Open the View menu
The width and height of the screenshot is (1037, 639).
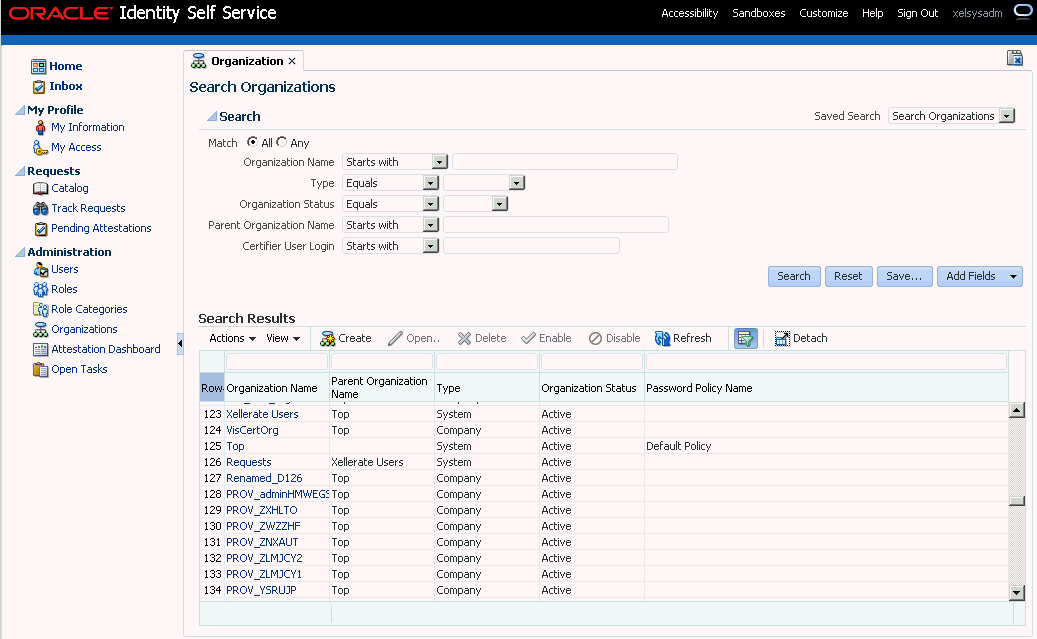pos(283,339)
